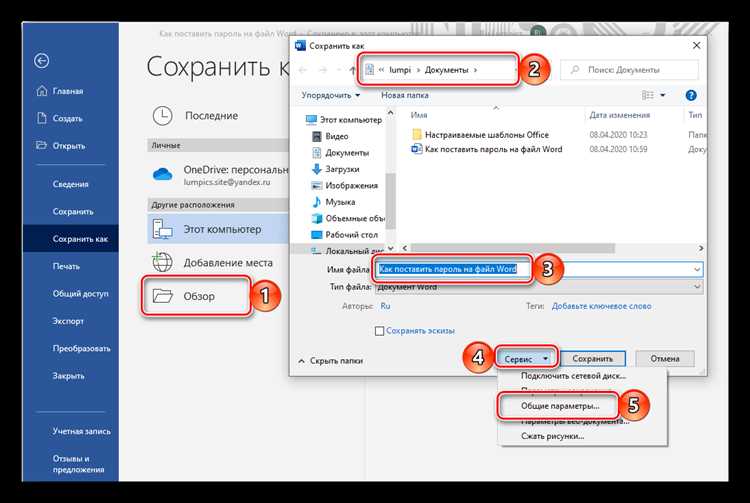Click the Поиск: Документы search field
This screenshot has width=750, height=503.
pyautogui.click(x=629, y=70)
